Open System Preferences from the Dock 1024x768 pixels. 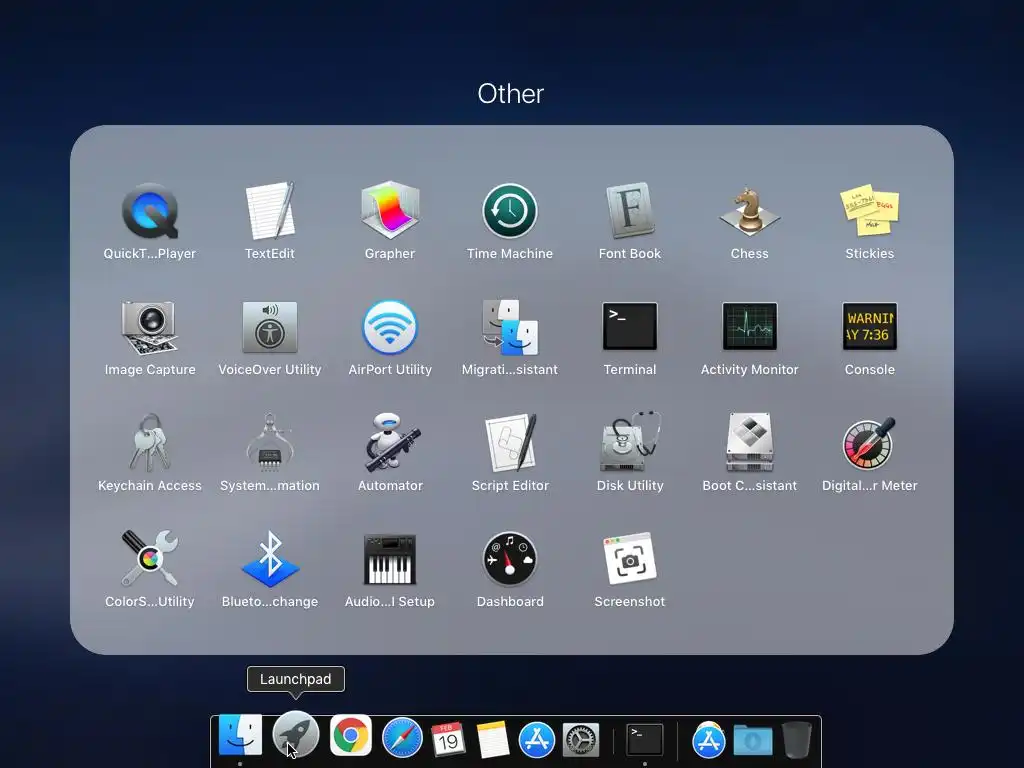pyautogui.click(x=581, y=741)
